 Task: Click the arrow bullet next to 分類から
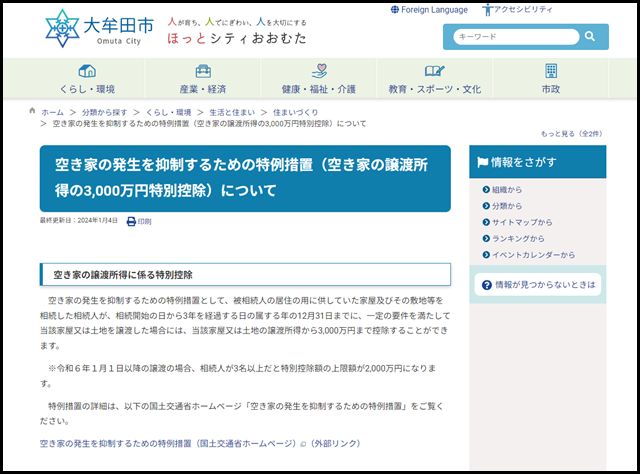pos(486,206)
